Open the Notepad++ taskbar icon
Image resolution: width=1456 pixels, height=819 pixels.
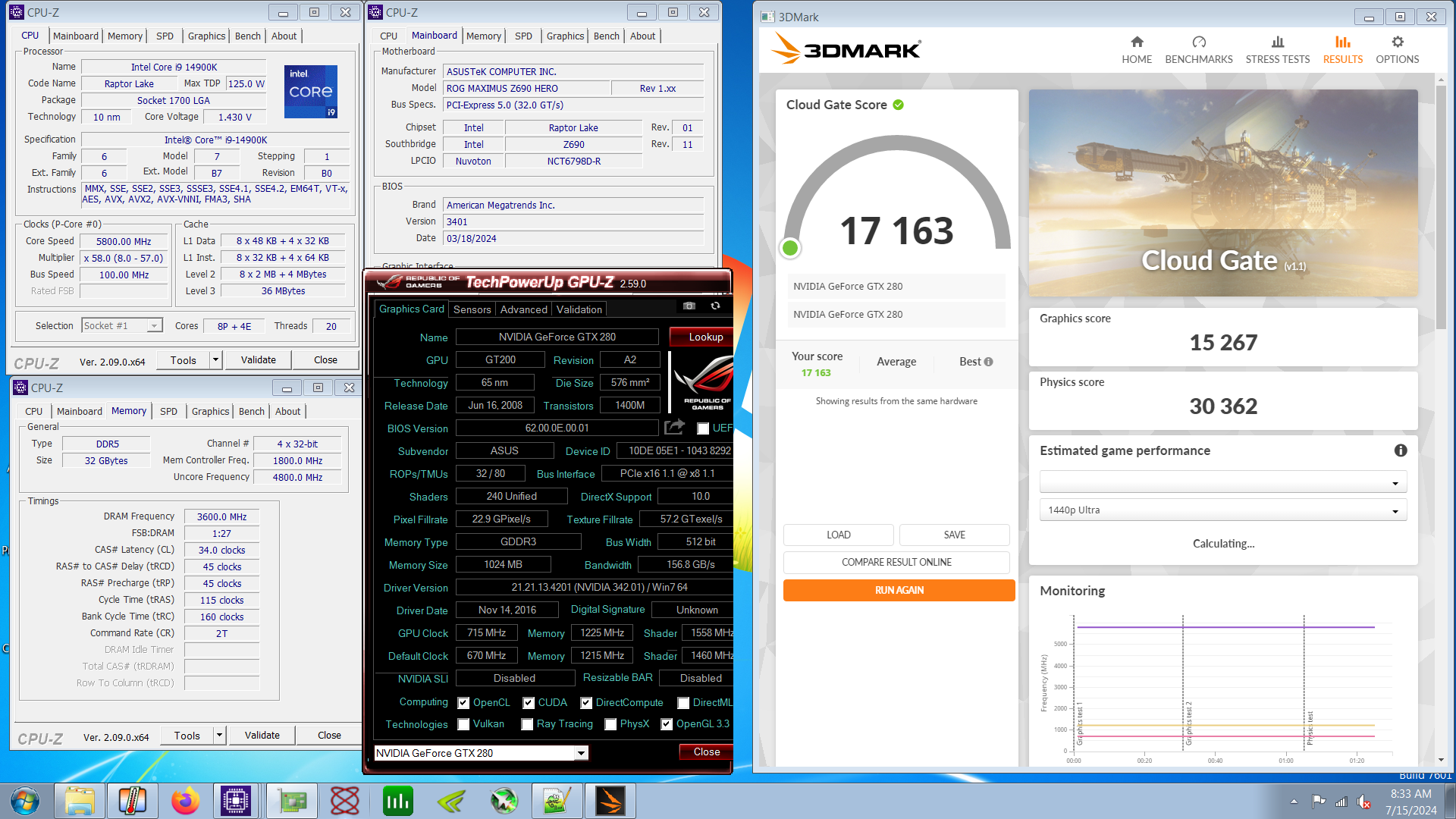coord(557,801)
